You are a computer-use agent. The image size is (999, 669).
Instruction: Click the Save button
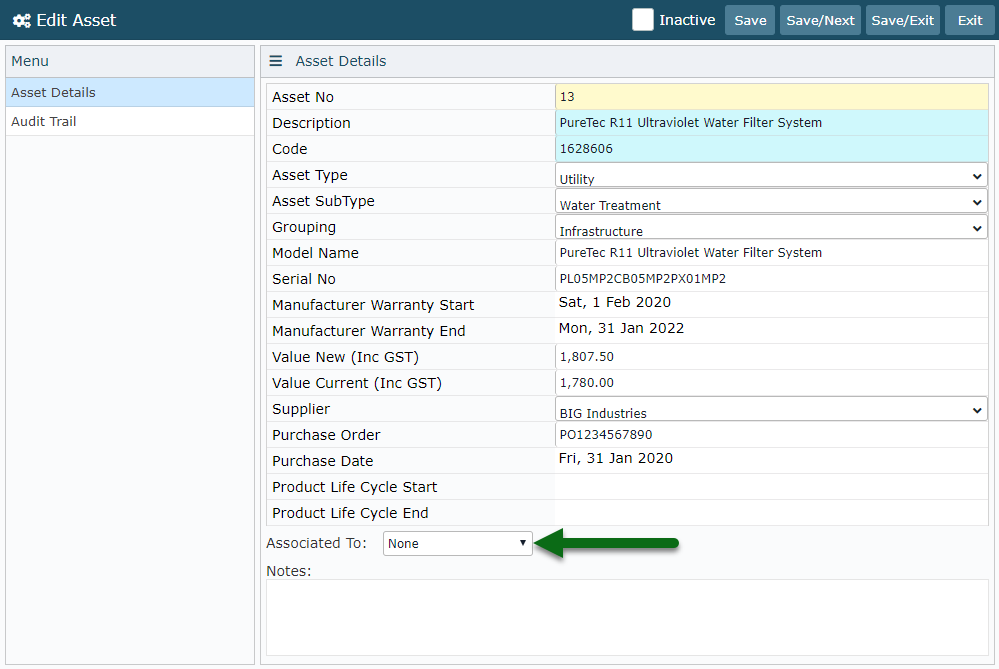point(750,20)
